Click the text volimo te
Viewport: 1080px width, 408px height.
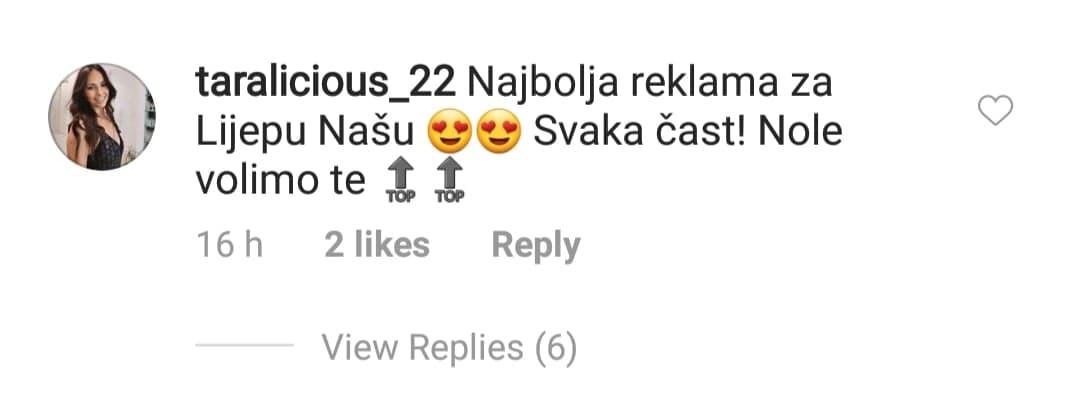280,181
